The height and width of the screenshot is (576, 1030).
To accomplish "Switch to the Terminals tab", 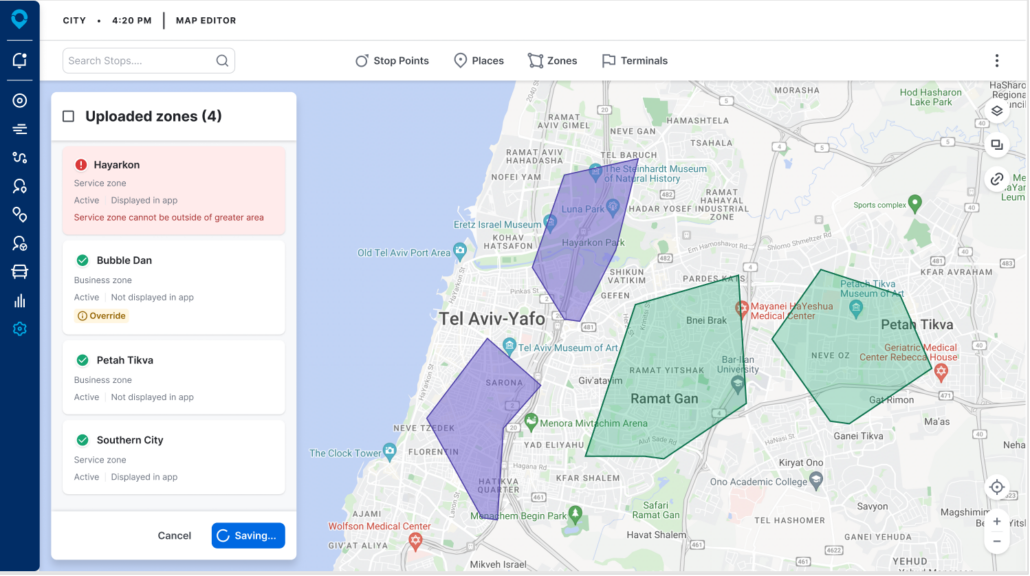I will pos(635,60).
